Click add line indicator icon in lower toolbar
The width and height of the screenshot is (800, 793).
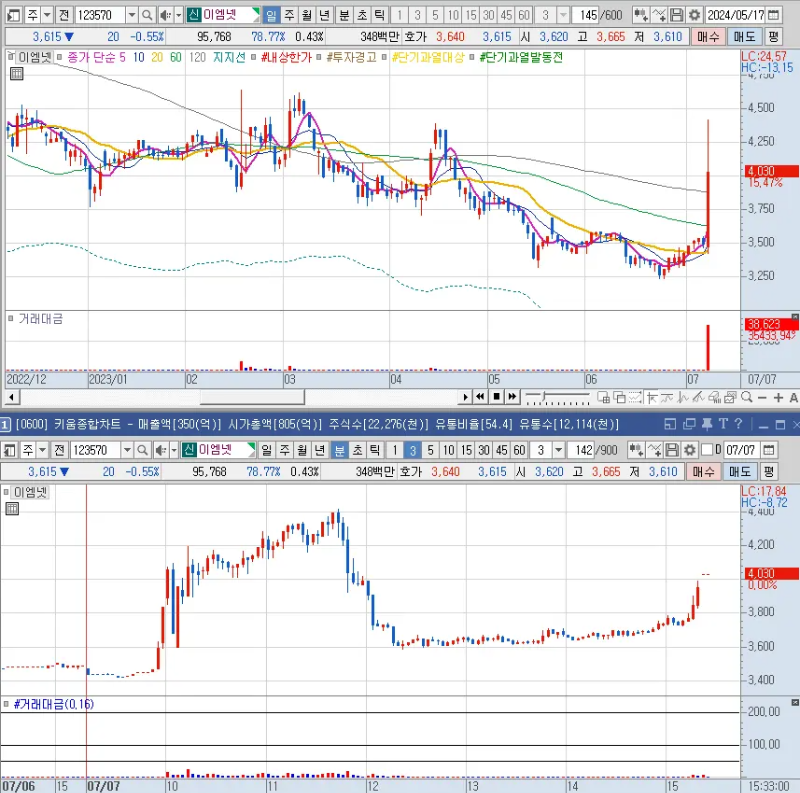[x=655, y=450]
